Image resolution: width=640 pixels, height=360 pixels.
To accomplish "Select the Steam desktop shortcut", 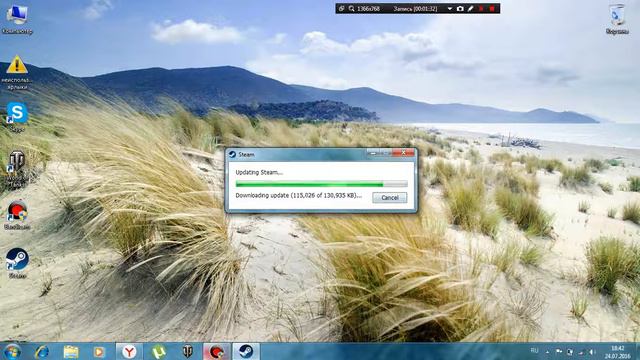I will pos(17,263).
